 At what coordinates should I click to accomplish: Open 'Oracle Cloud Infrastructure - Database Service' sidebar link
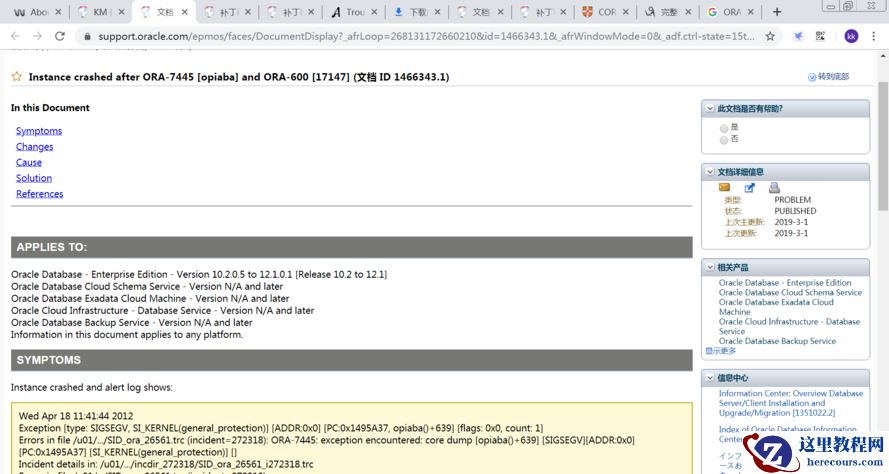pyautogui.click(x=789, y=326)
